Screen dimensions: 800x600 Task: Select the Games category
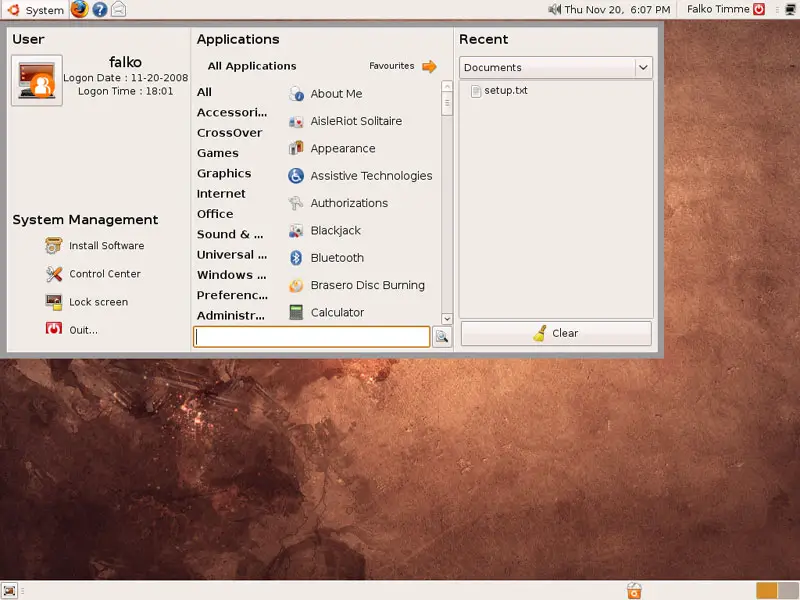[217, 153]
